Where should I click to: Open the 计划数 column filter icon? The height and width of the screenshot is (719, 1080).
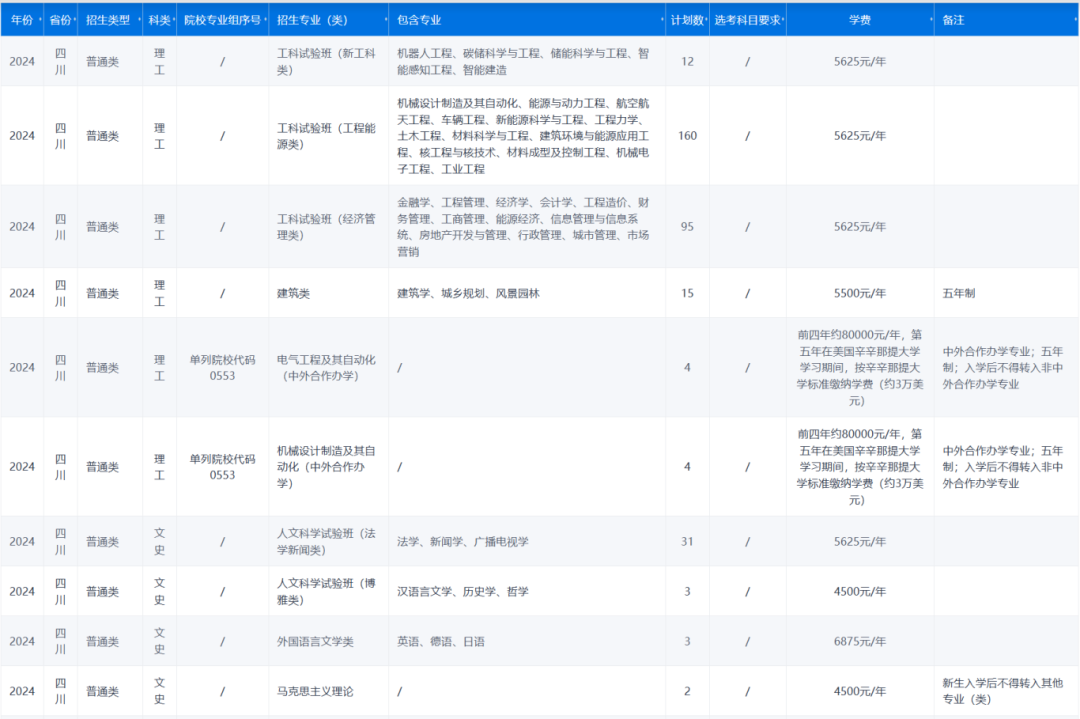pos(707,19)
